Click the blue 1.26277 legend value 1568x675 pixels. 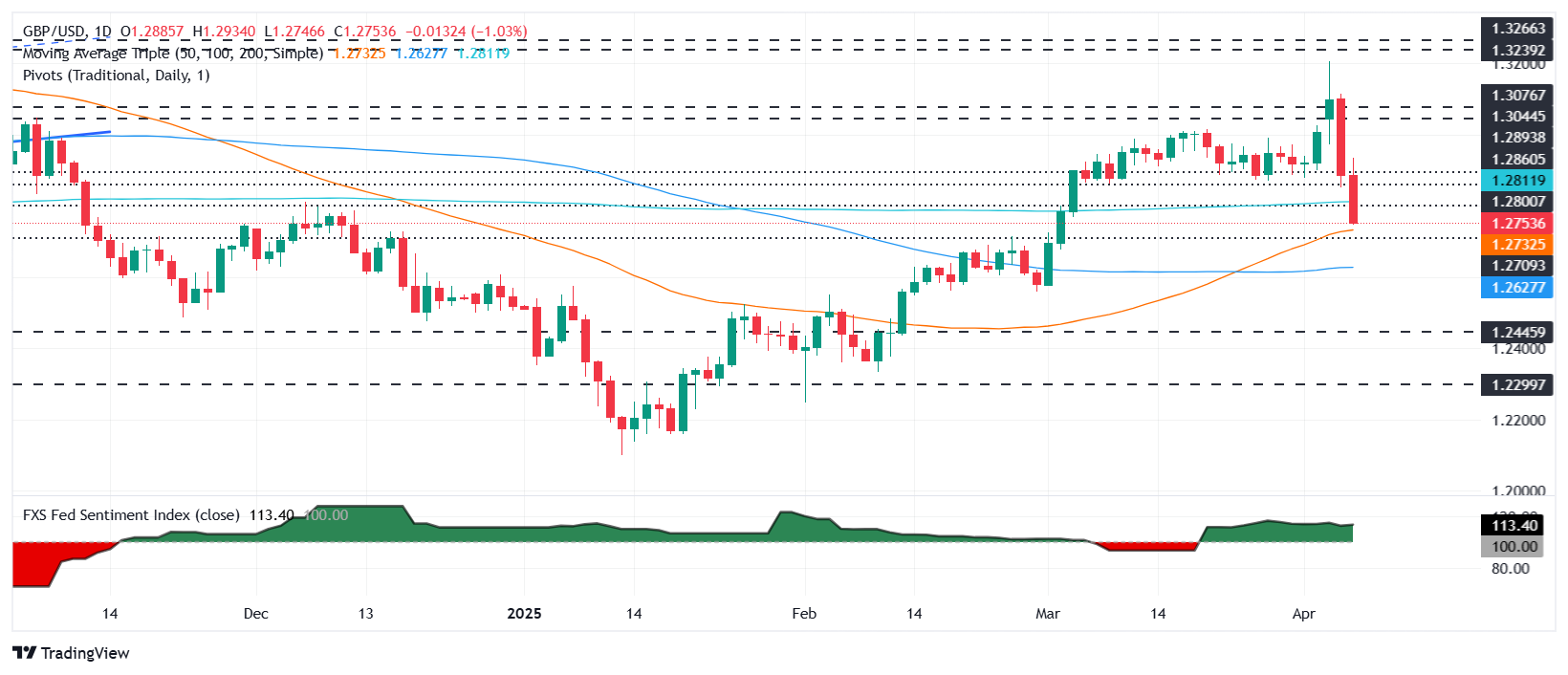(x=422, y=54)
